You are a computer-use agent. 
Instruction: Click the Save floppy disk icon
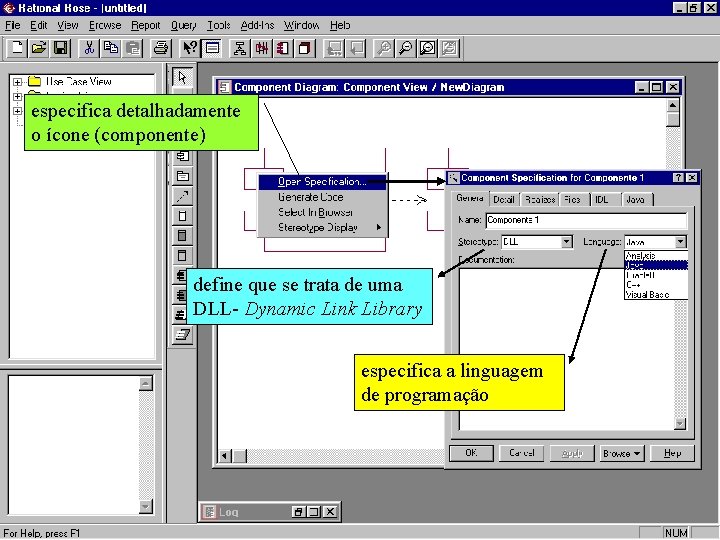coord(61,48)
